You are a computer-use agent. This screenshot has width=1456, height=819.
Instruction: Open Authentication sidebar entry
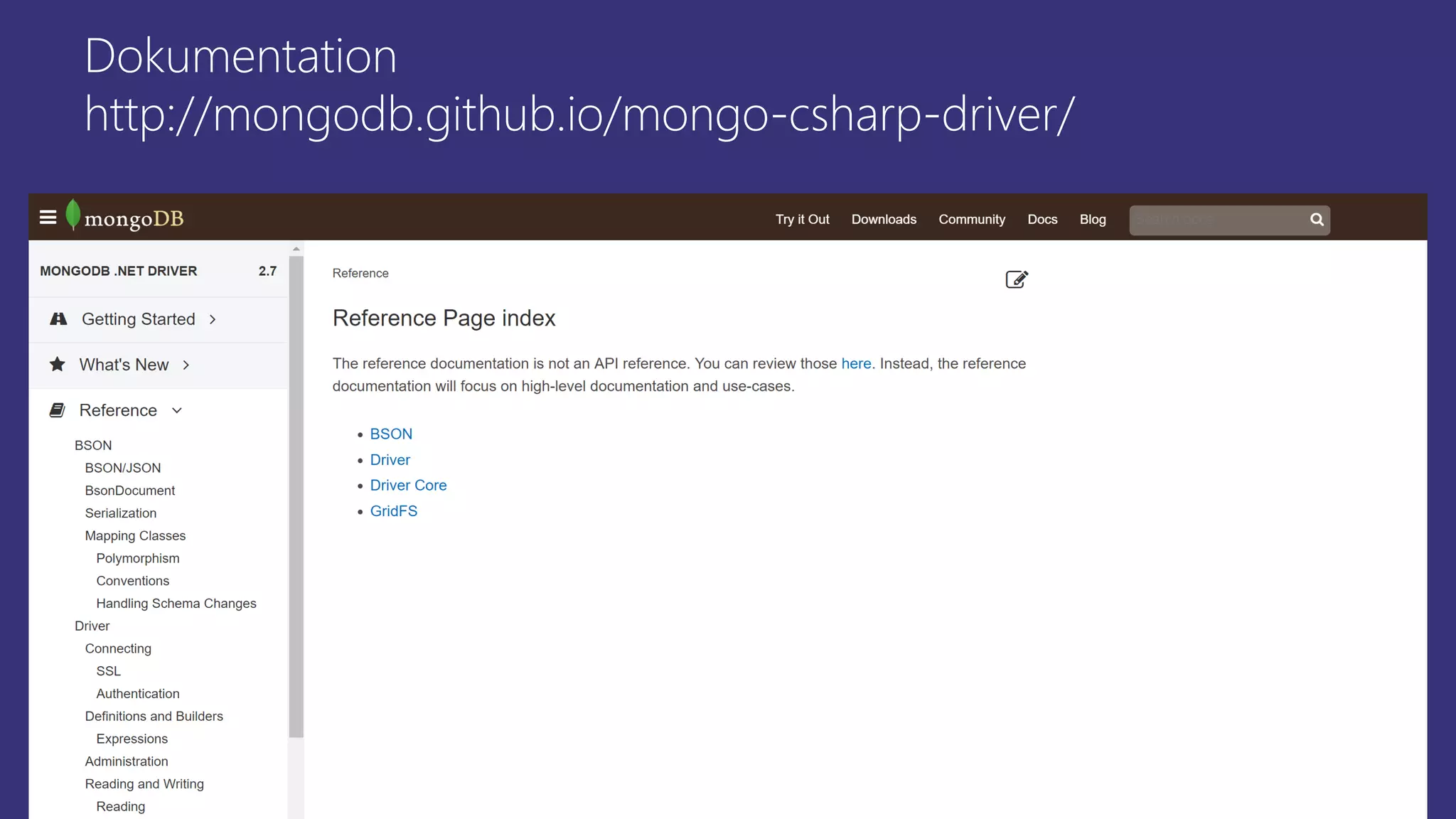[137, 694]
